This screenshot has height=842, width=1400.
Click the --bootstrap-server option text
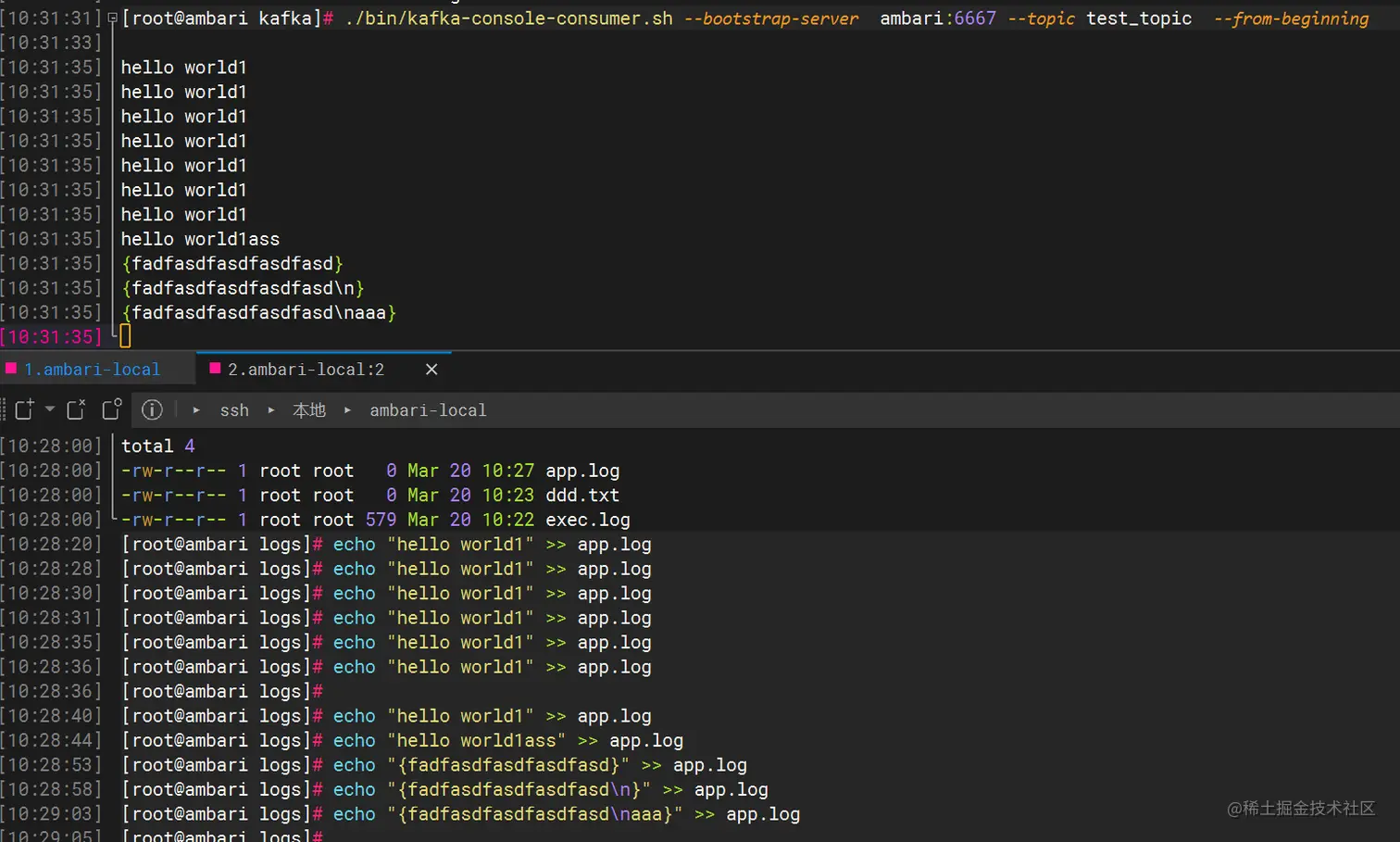pyautogui.click(x=771, y=19)
